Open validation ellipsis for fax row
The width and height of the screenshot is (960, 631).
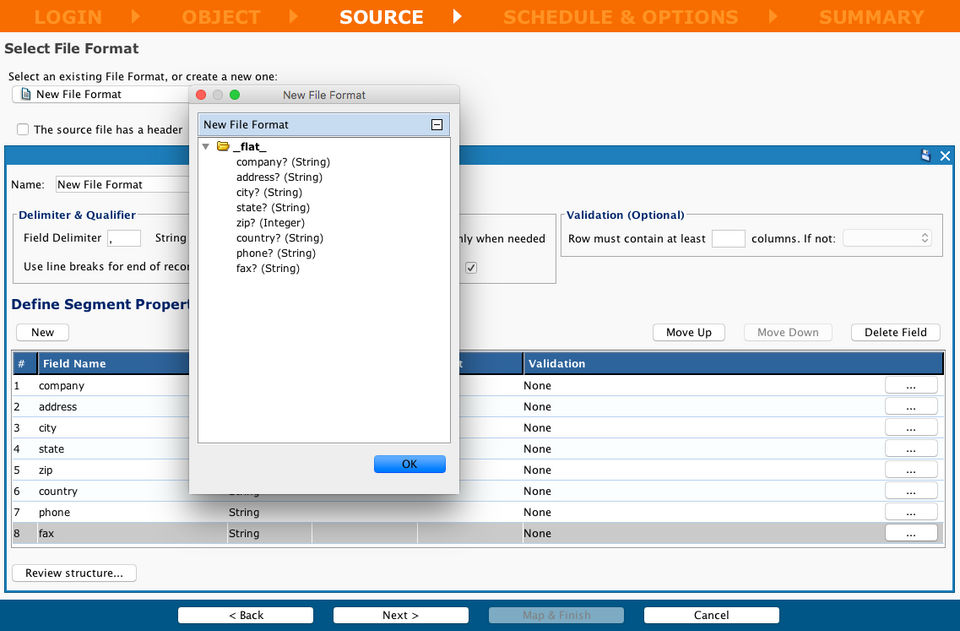click(x=911, y=533)
